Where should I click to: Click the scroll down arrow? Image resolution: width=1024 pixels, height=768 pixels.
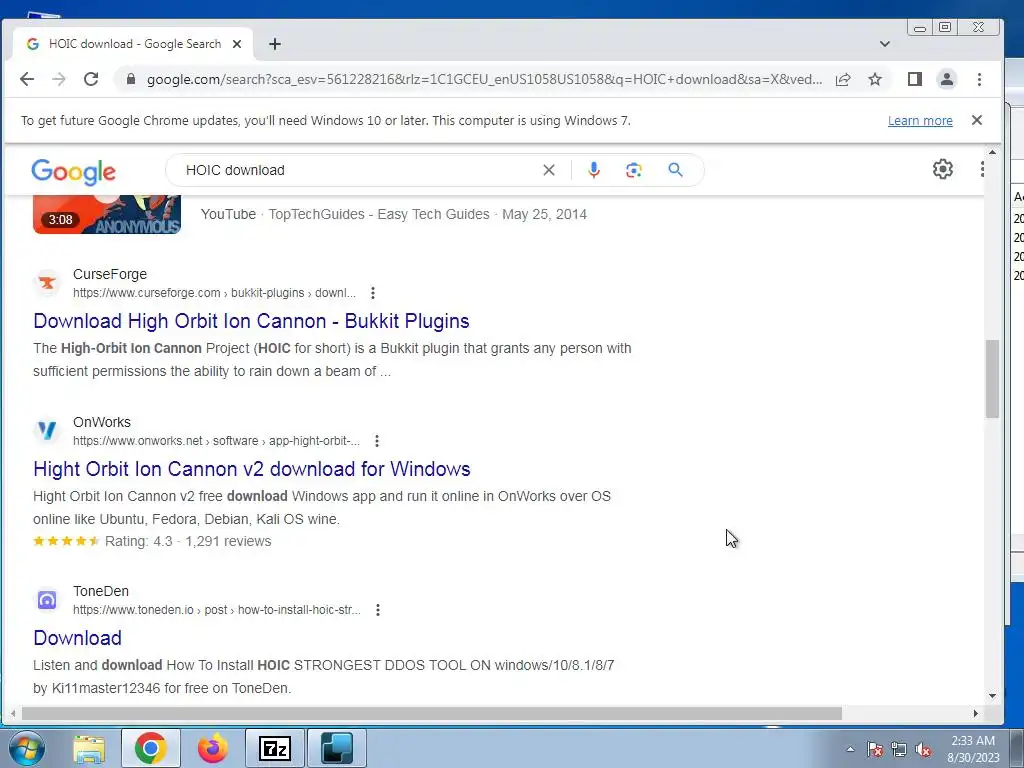click(x=993, y=696)
